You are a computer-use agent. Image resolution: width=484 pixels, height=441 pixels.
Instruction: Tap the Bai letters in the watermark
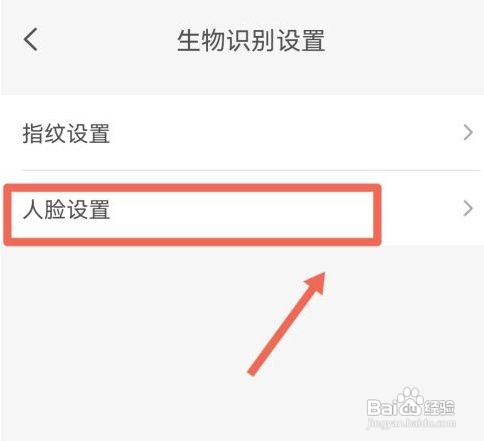tap(383, 407)
